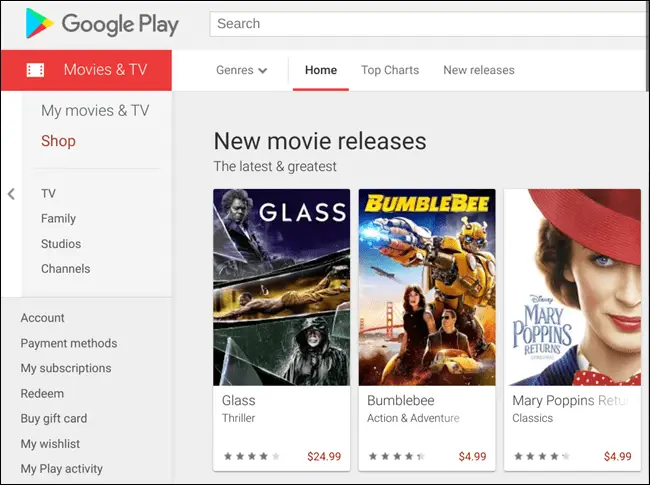Collapse the sidebar with left chevron
The height and width of the screenshot is (485, 650).
11,194
